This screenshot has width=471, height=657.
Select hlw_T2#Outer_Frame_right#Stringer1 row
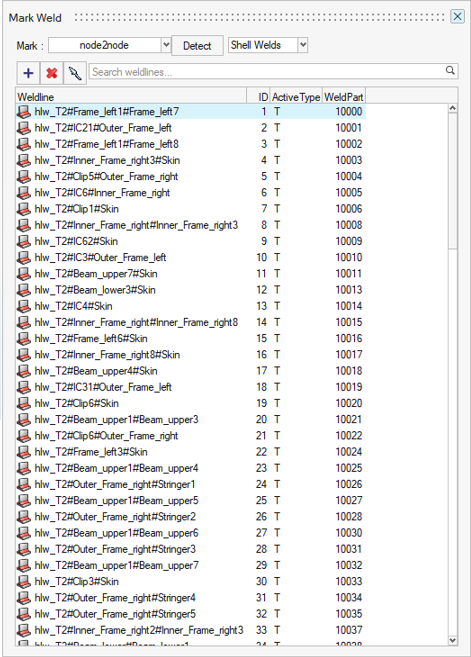(191, 484)
